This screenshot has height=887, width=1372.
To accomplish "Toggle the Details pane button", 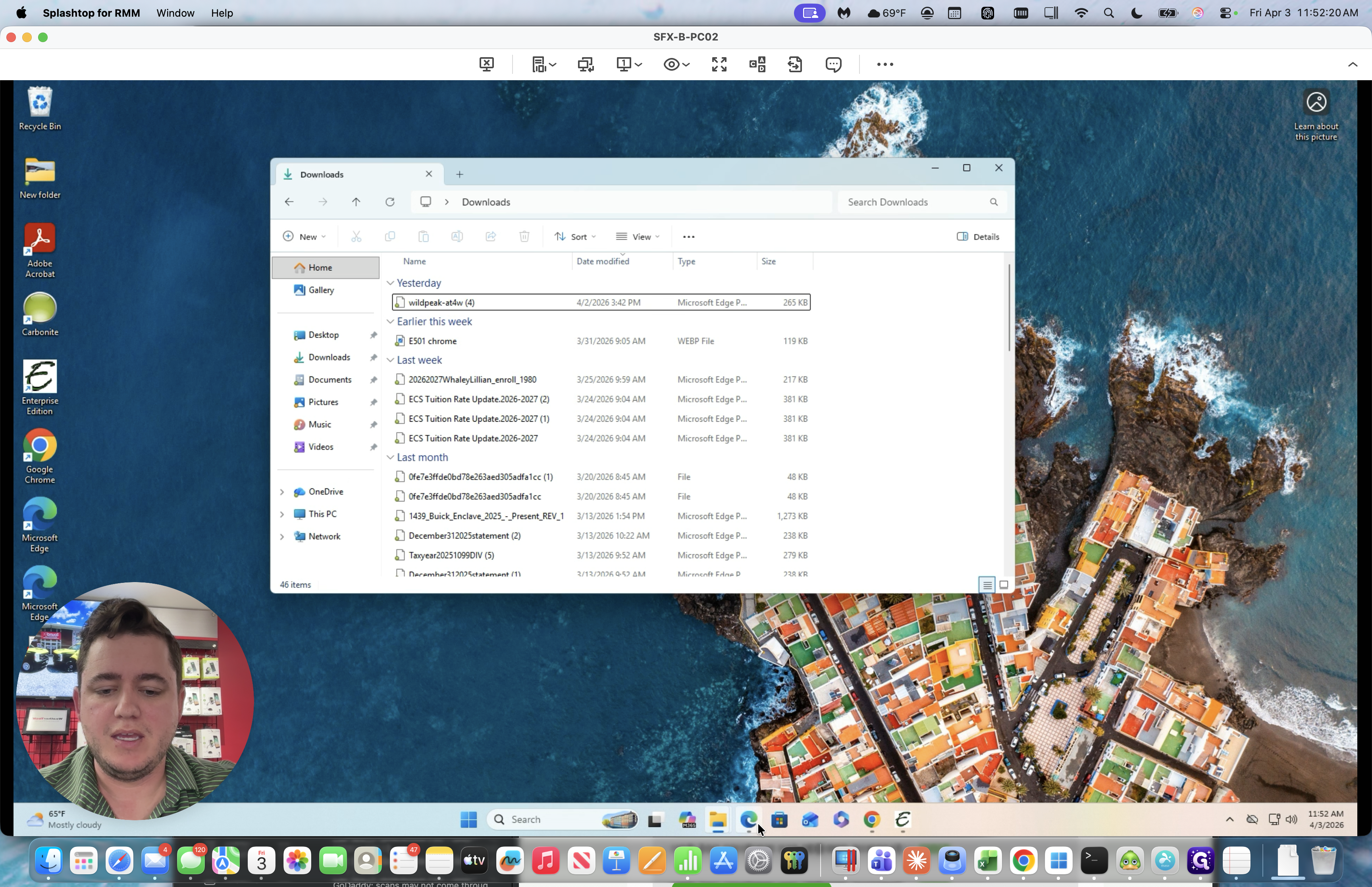I will point(978,237).
